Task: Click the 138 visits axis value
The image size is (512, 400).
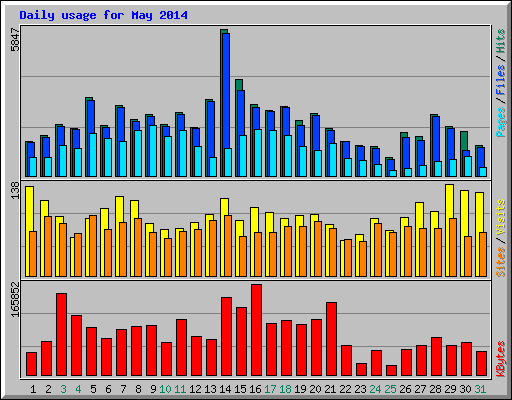Action: [15, 190]
